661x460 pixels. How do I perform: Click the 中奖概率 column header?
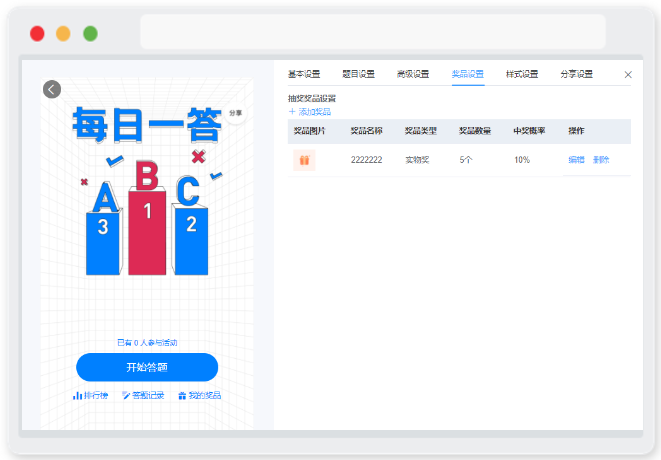point(529,131)
